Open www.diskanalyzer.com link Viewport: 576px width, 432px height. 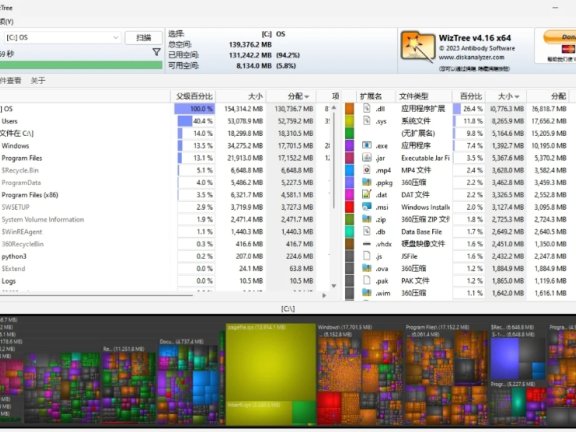pos(471,57)
